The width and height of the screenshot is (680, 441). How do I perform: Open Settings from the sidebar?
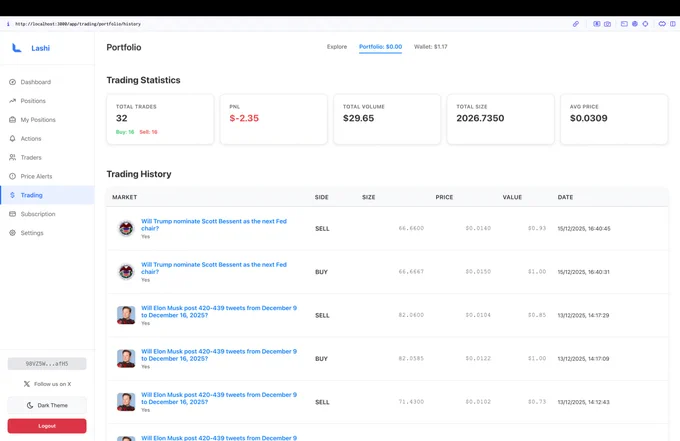point(47,233)
